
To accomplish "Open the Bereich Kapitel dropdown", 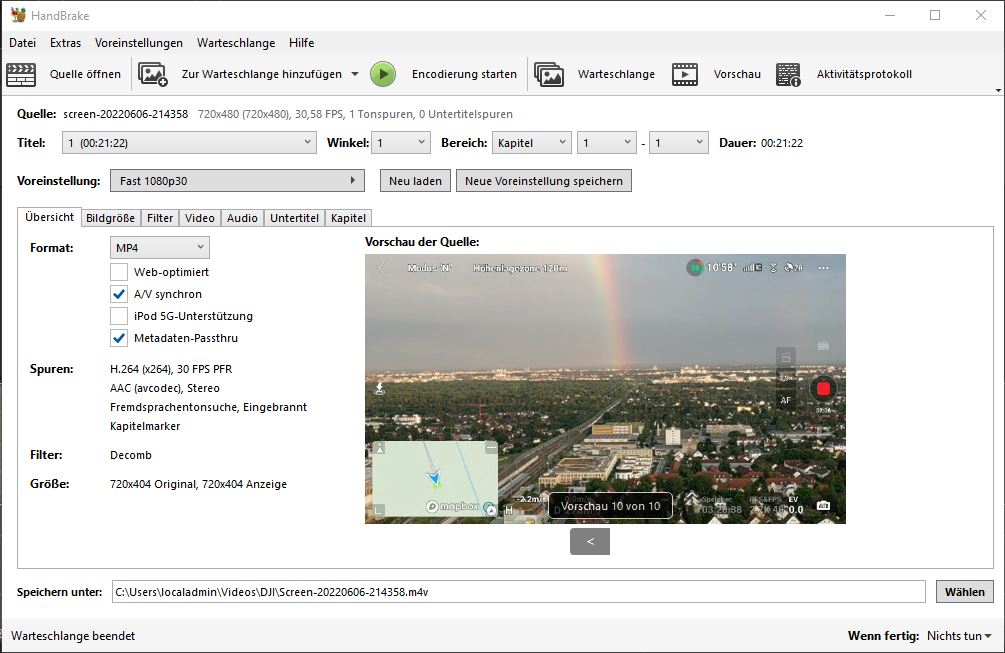I will [x=531, y=143].
